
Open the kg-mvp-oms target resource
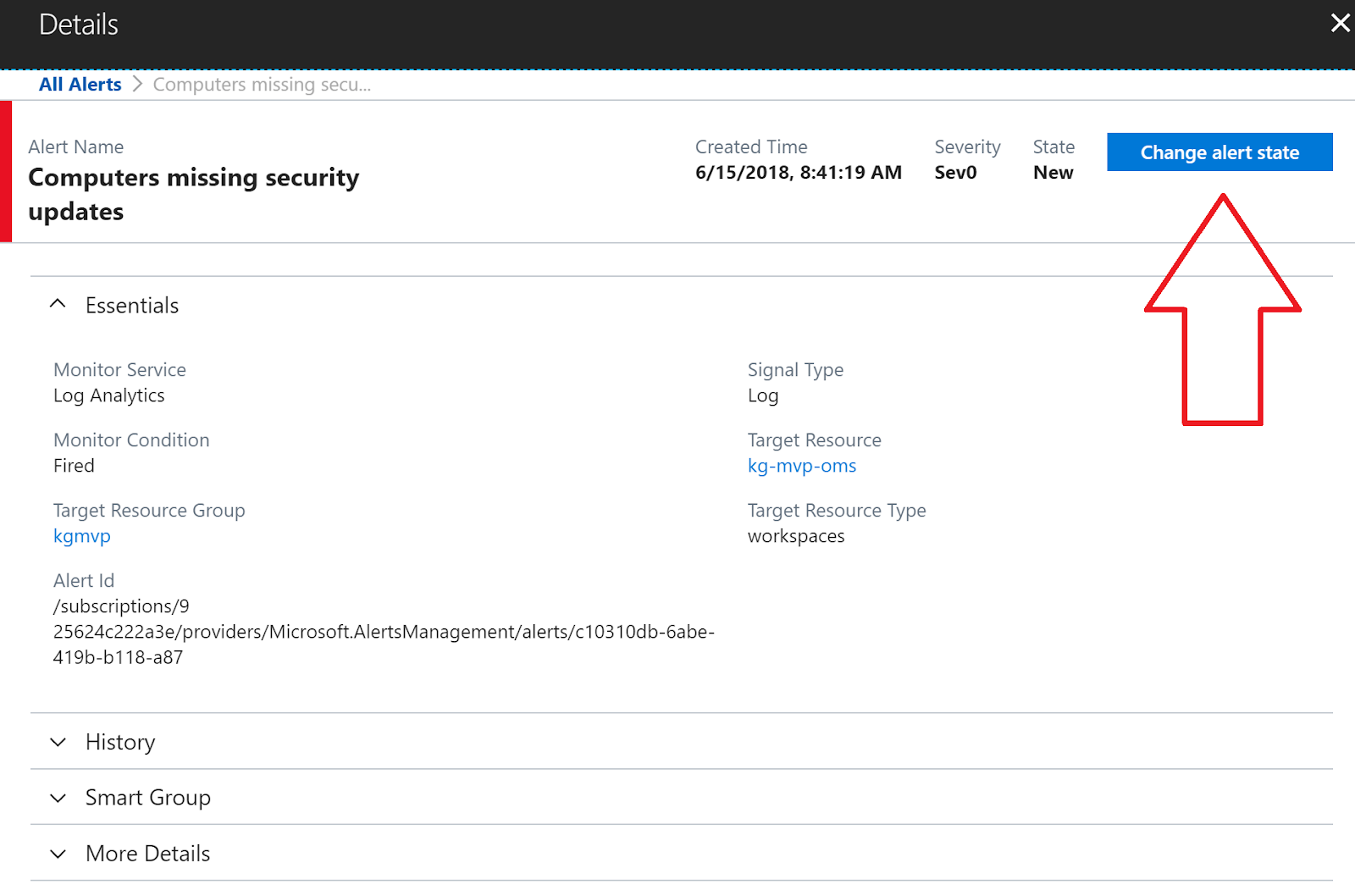801,466
